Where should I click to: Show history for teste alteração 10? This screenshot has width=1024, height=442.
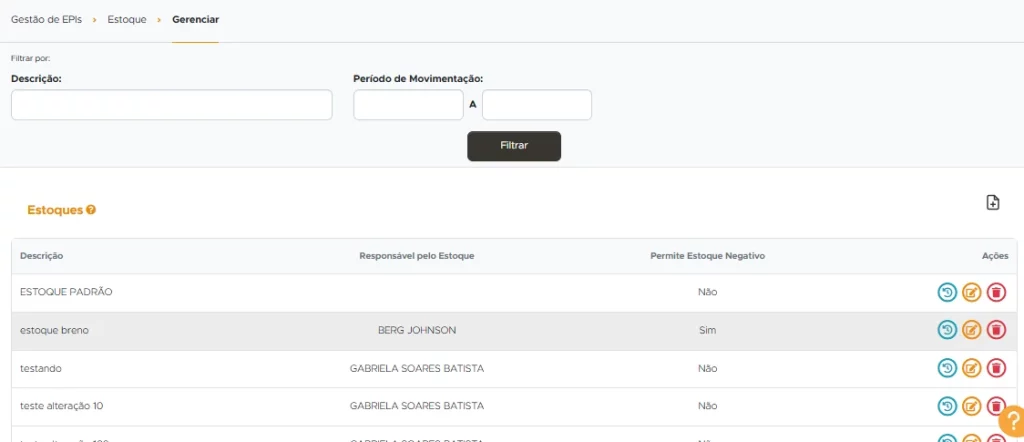[x=947, y=406]
